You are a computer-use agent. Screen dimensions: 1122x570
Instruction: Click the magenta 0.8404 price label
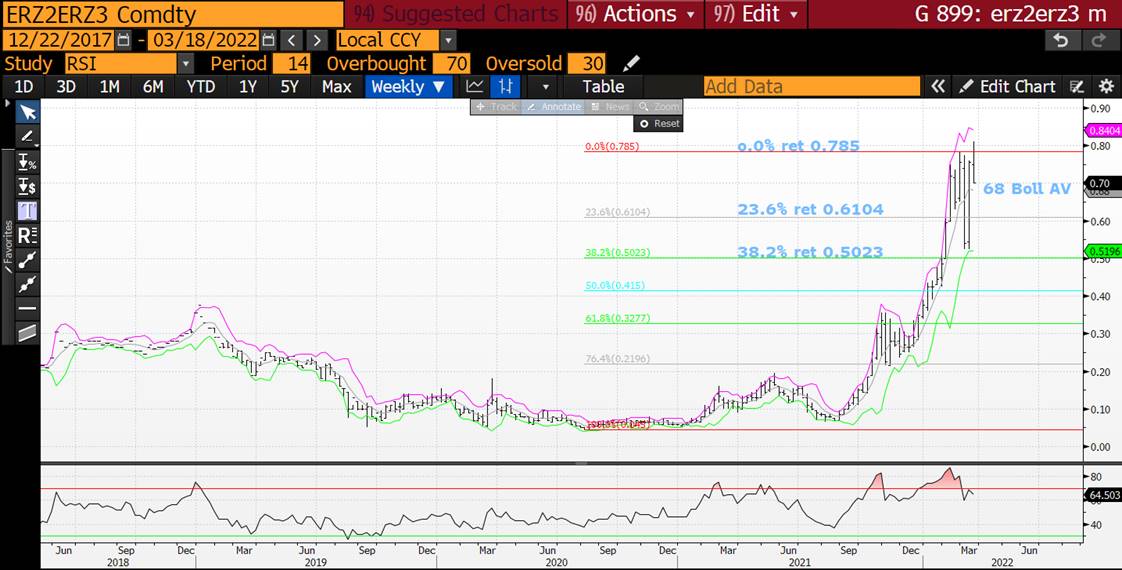[1104, 131]
